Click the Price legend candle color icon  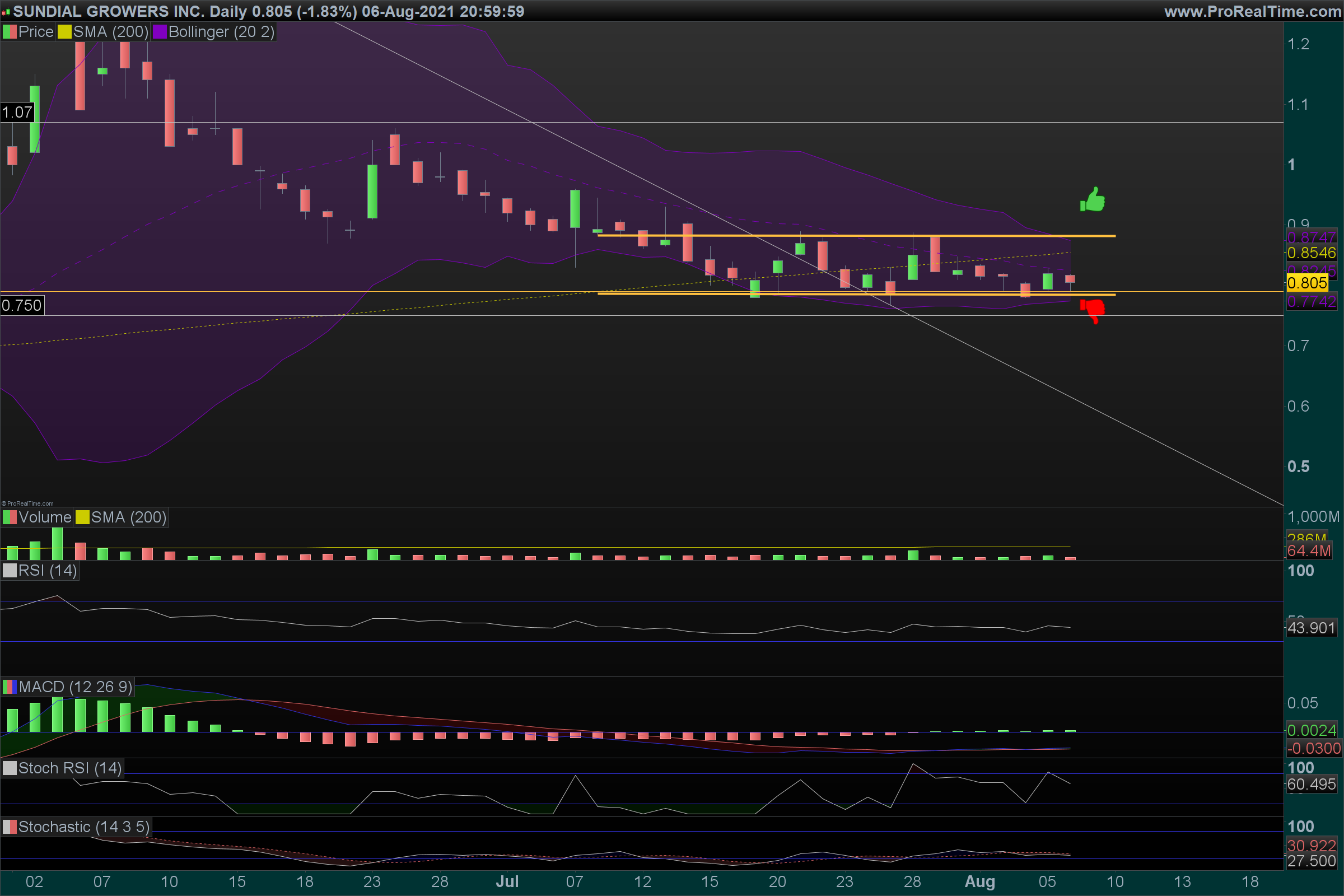(10, 32)
